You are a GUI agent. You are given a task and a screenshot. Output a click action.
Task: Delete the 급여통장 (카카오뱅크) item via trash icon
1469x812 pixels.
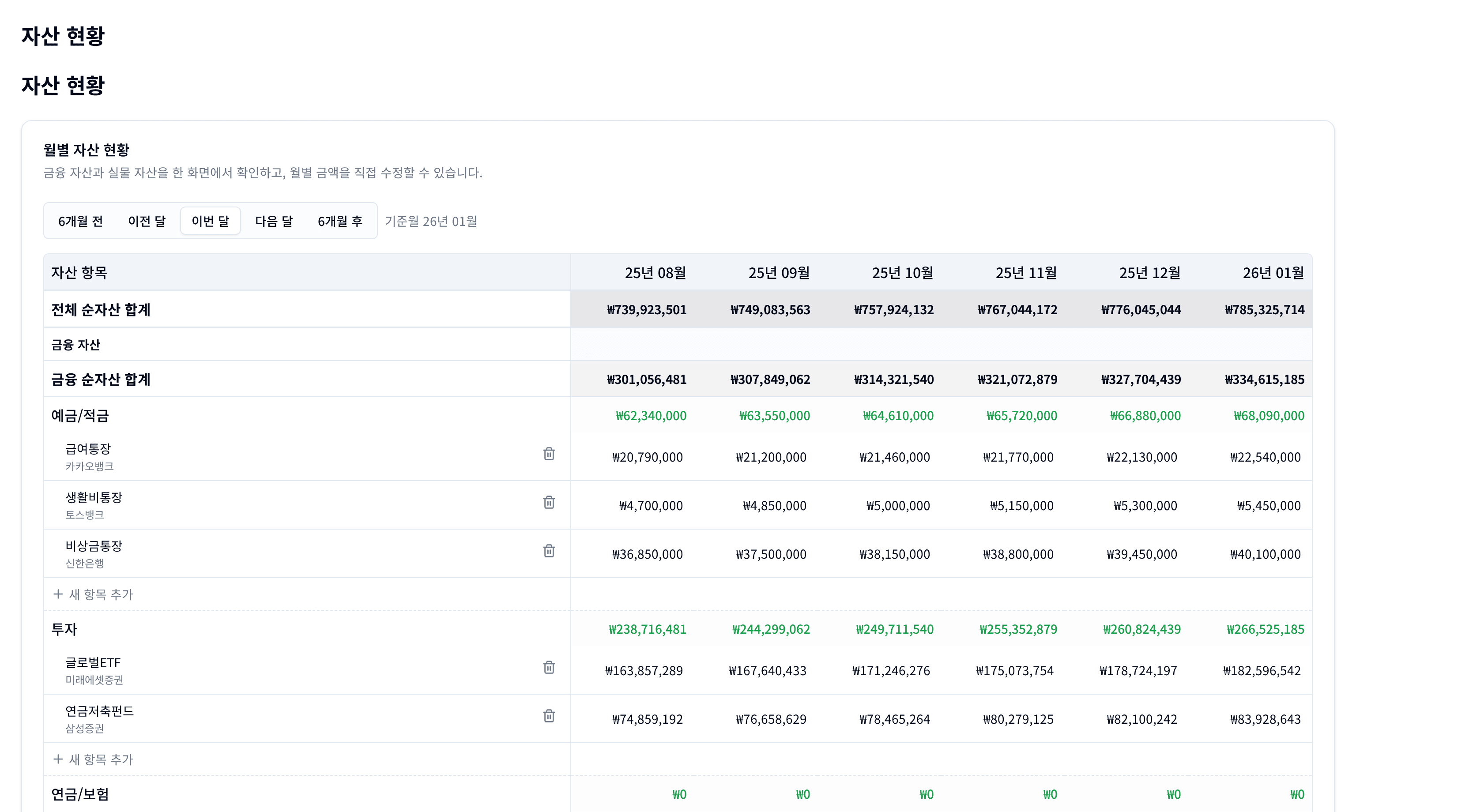[549, 455]
